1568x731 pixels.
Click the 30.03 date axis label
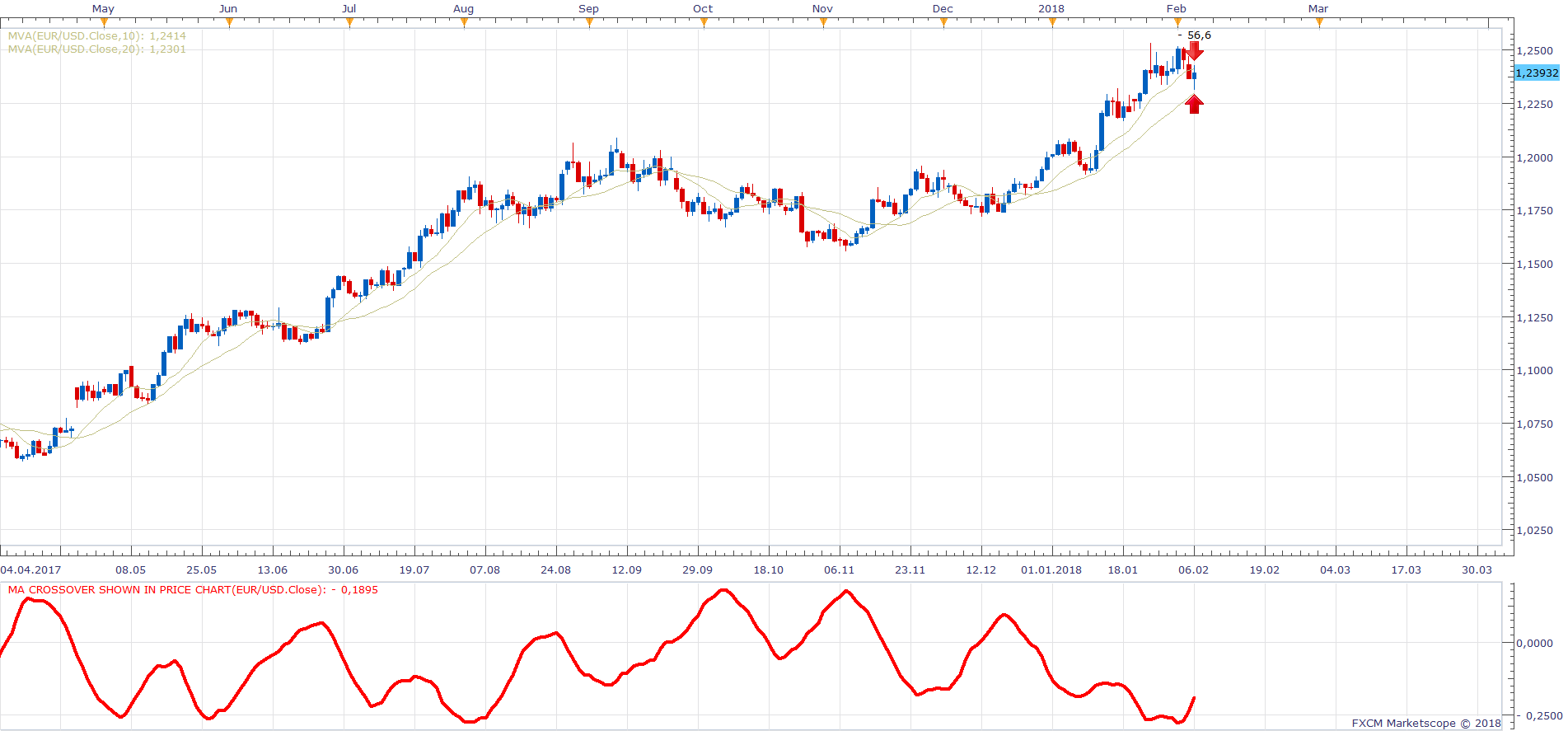[1477, 570]
